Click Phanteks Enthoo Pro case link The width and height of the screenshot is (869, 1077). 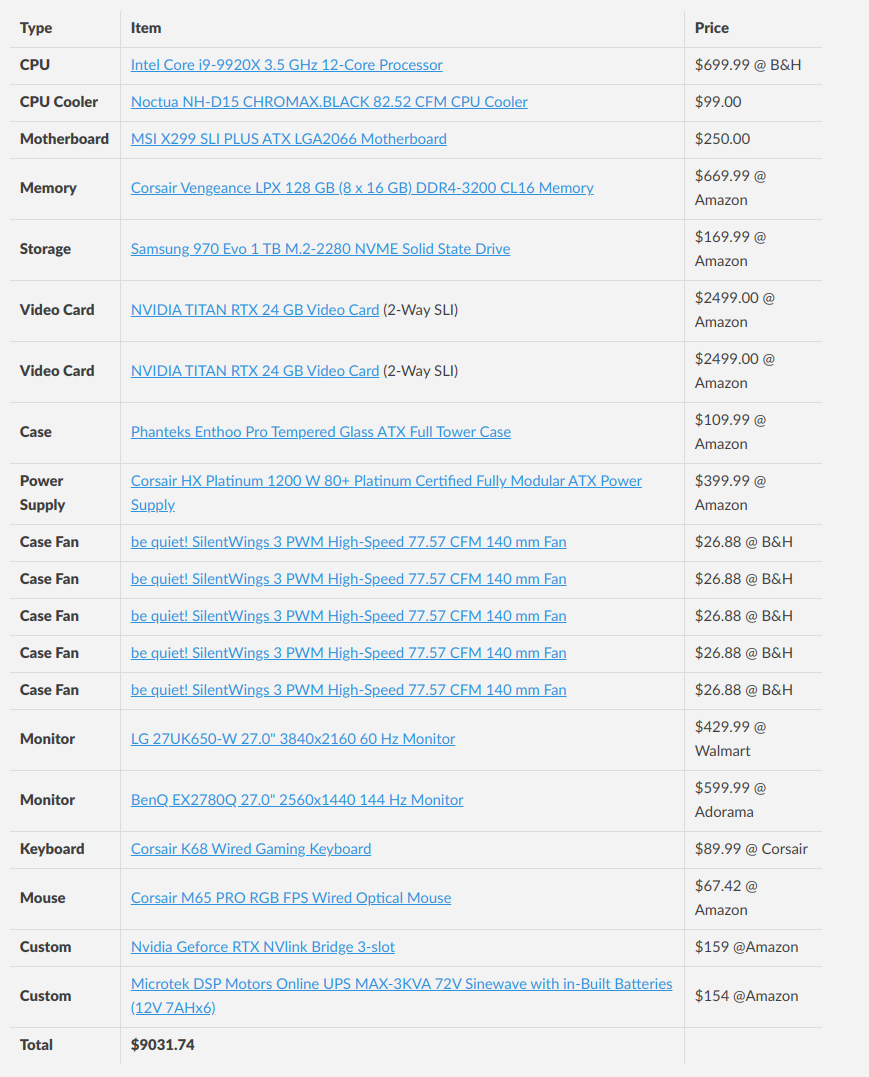point(320,432)
